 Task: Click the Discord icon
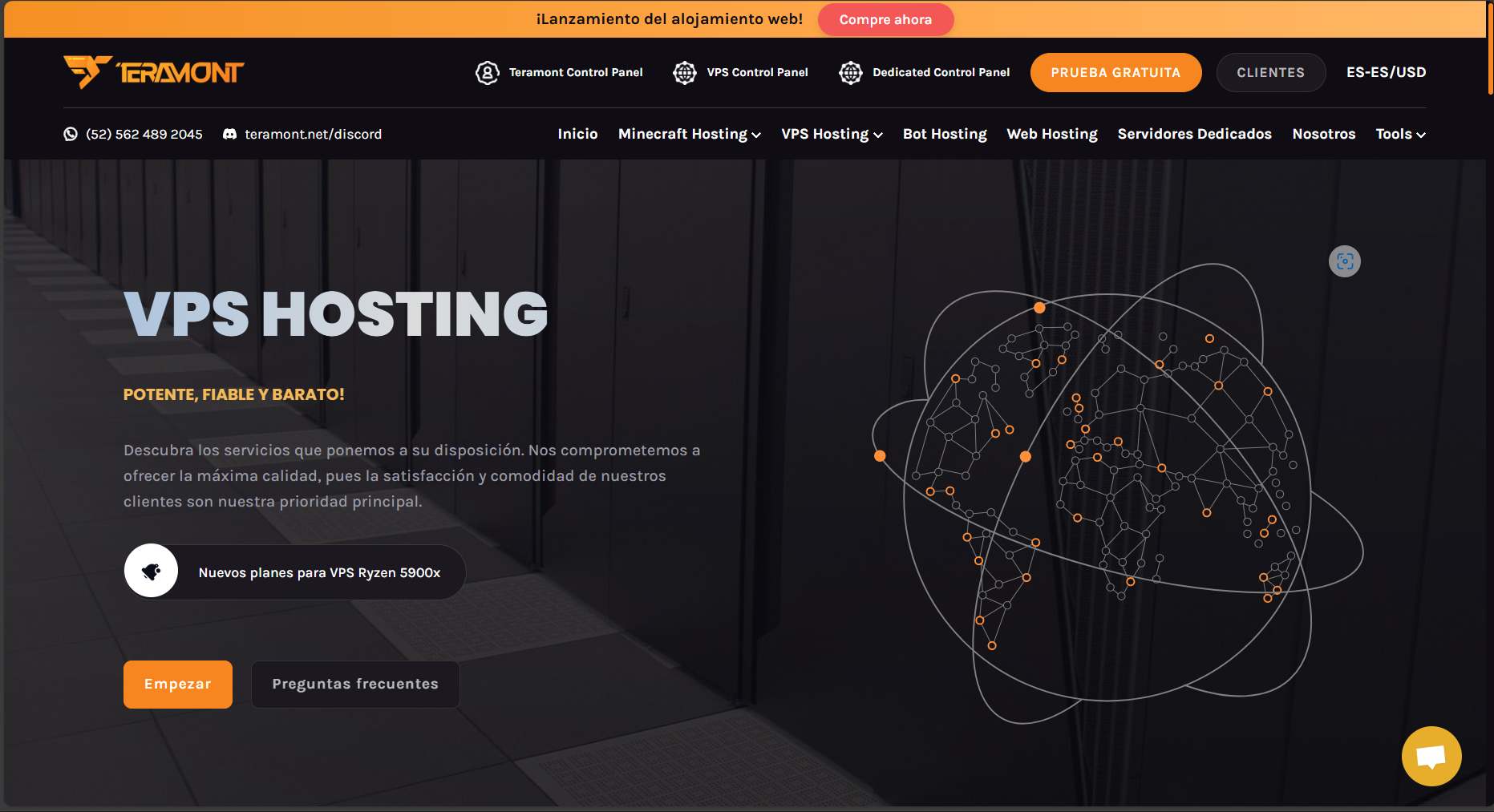tap(229, 134)
